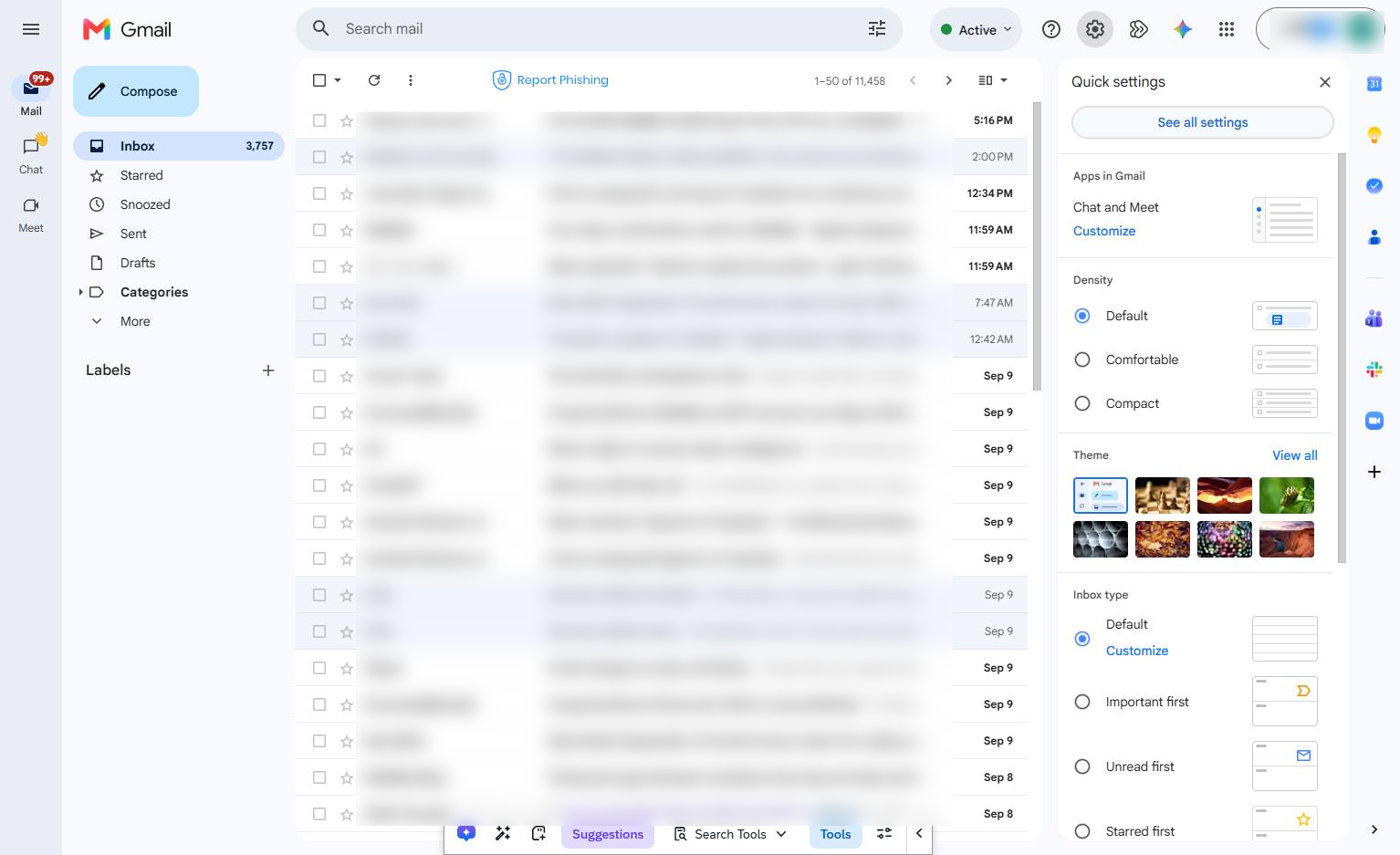Viewport: 1400px width, 855px height.
Task: Select Comfortable density option
Action: pos(1082,360)
